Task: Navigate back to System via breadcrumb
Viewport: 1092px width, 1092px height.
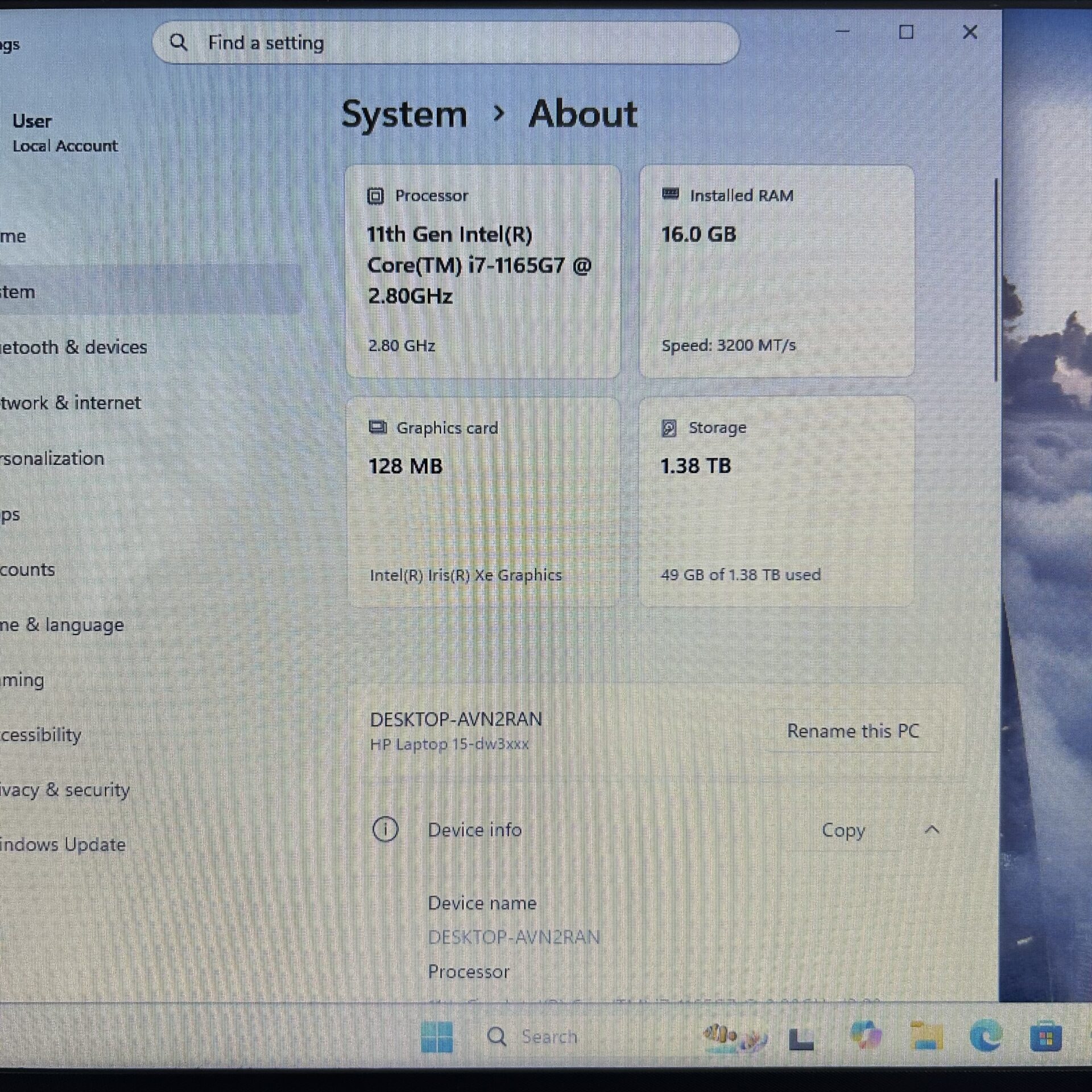Action: coord(404,114)
